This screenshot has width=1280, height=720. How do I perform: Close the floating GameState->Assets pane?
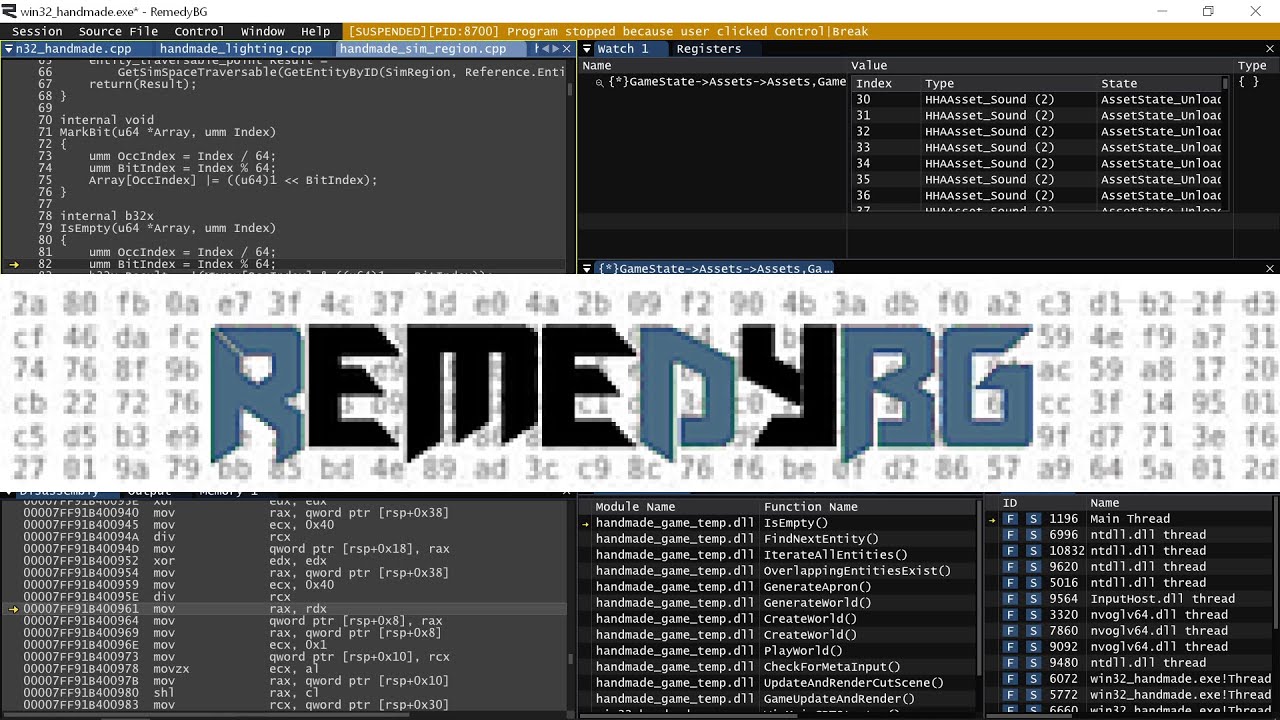(1271, 268)
